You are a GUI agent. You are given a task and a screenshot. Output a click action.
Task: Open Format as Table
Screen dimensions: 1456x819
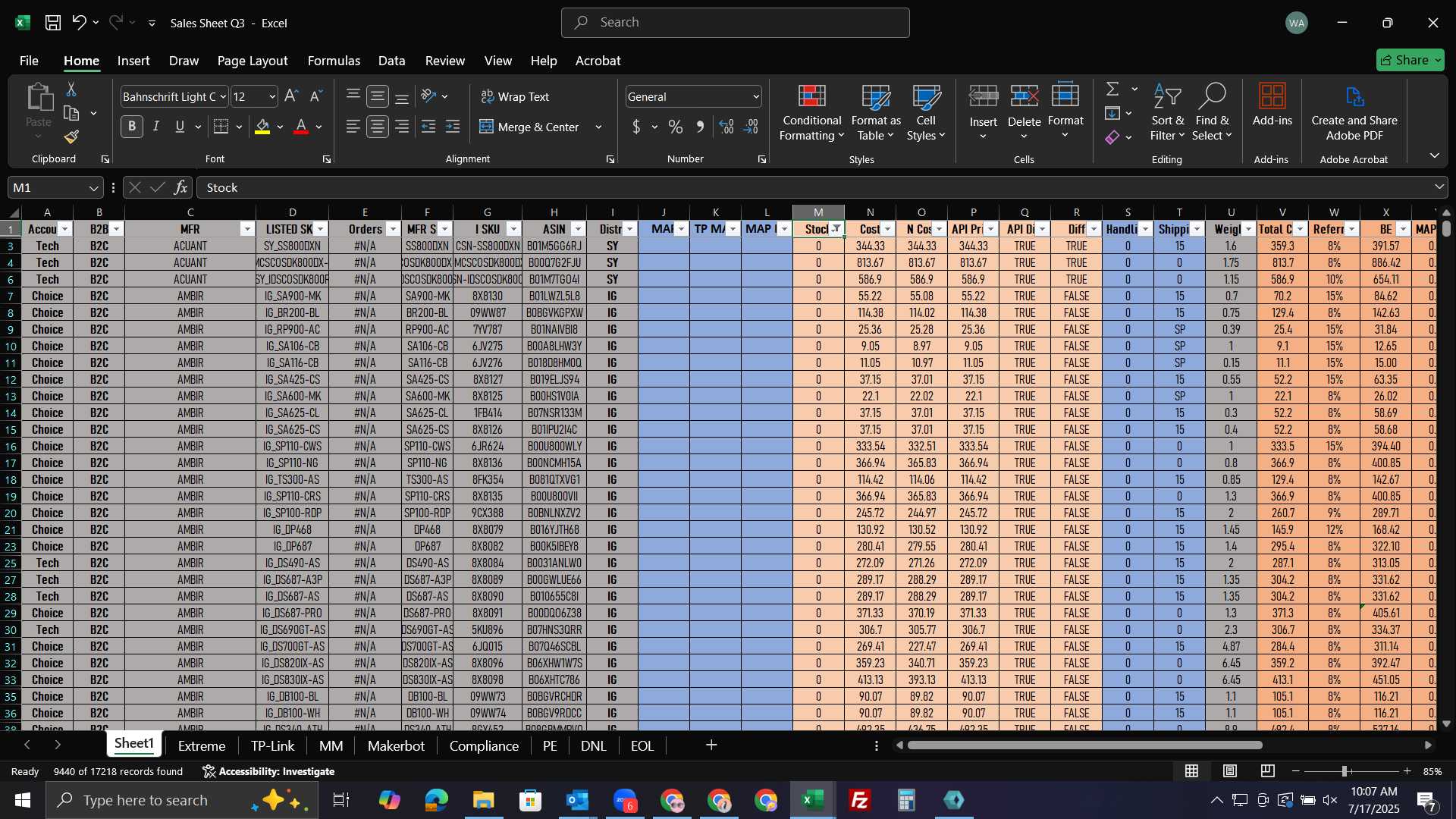(x=876, y=112)
